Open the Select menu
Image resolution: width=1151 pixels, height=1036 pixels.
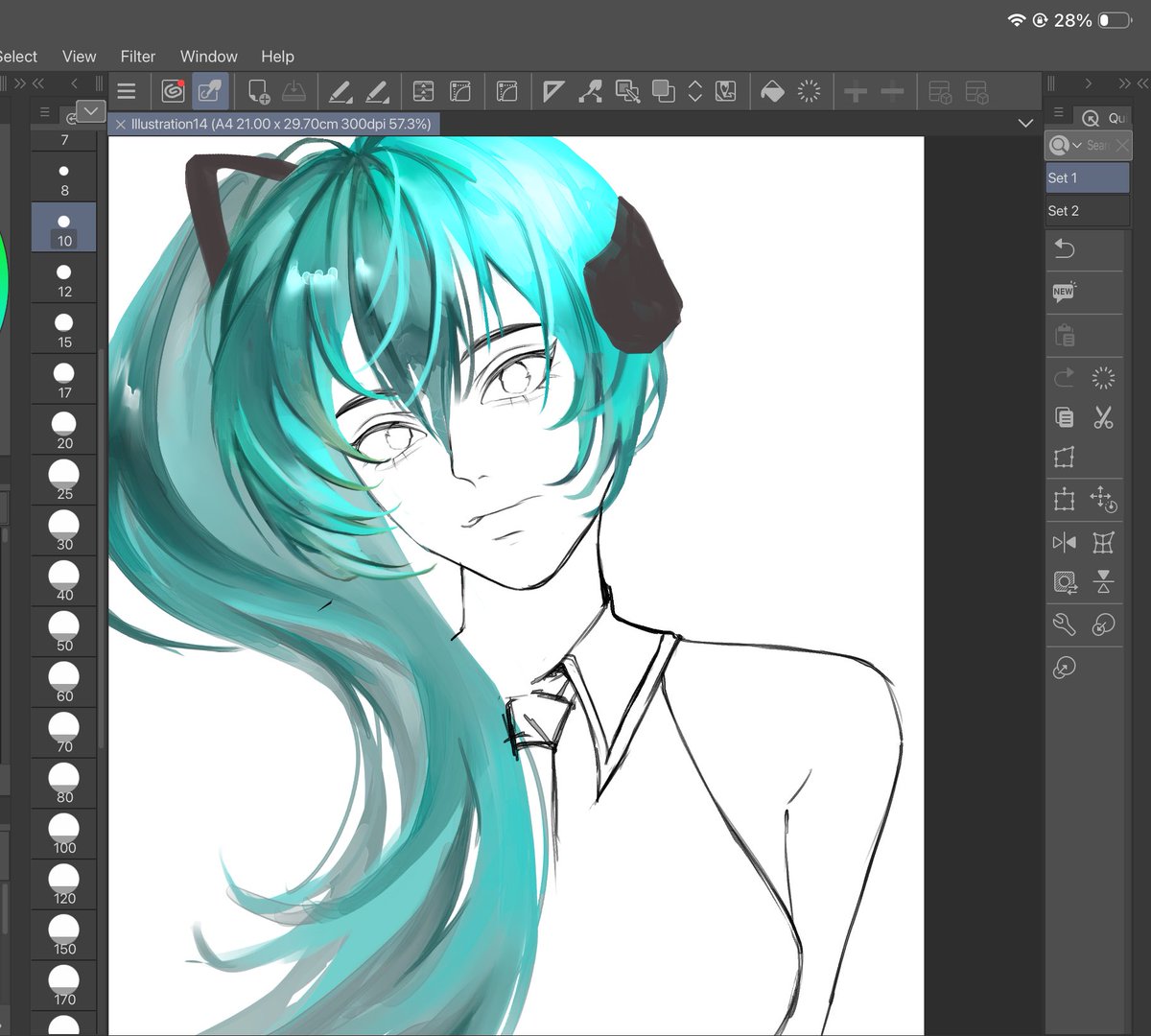[18, 57]
